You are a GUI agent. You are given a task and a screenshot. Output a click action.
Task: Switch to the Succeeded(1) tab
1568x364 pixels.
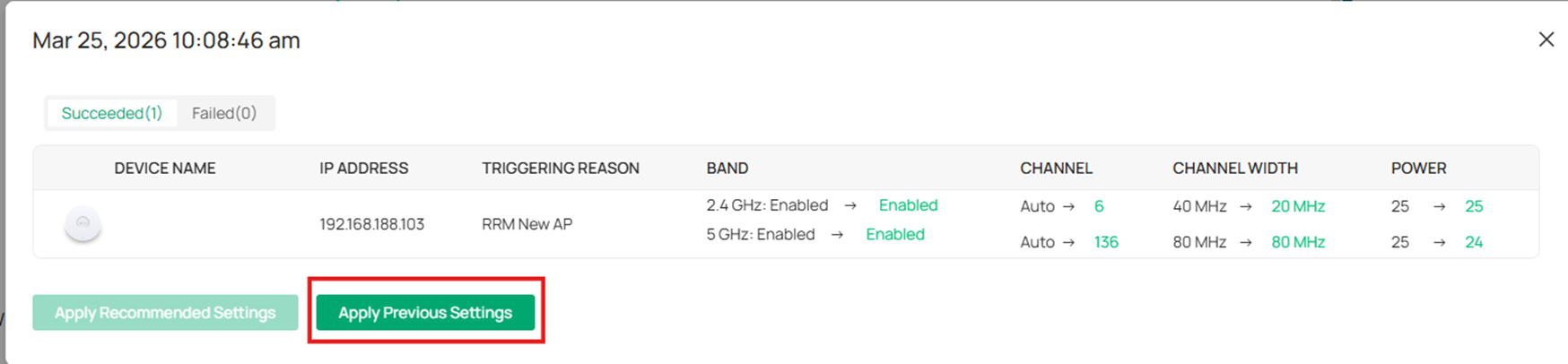[x=111, y=113]
